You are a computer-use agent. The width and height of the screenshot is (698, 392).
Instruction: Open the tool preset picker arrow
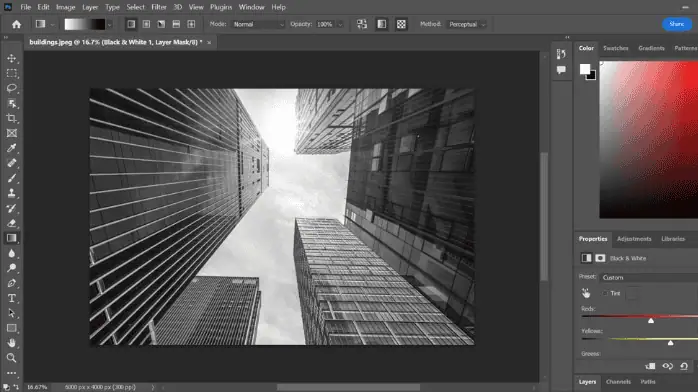53,24
